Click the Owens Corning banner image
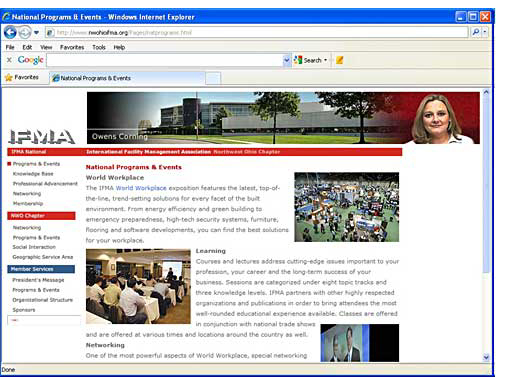The height and width of the screenshot is (377, 505). click(x=283, y=118)
